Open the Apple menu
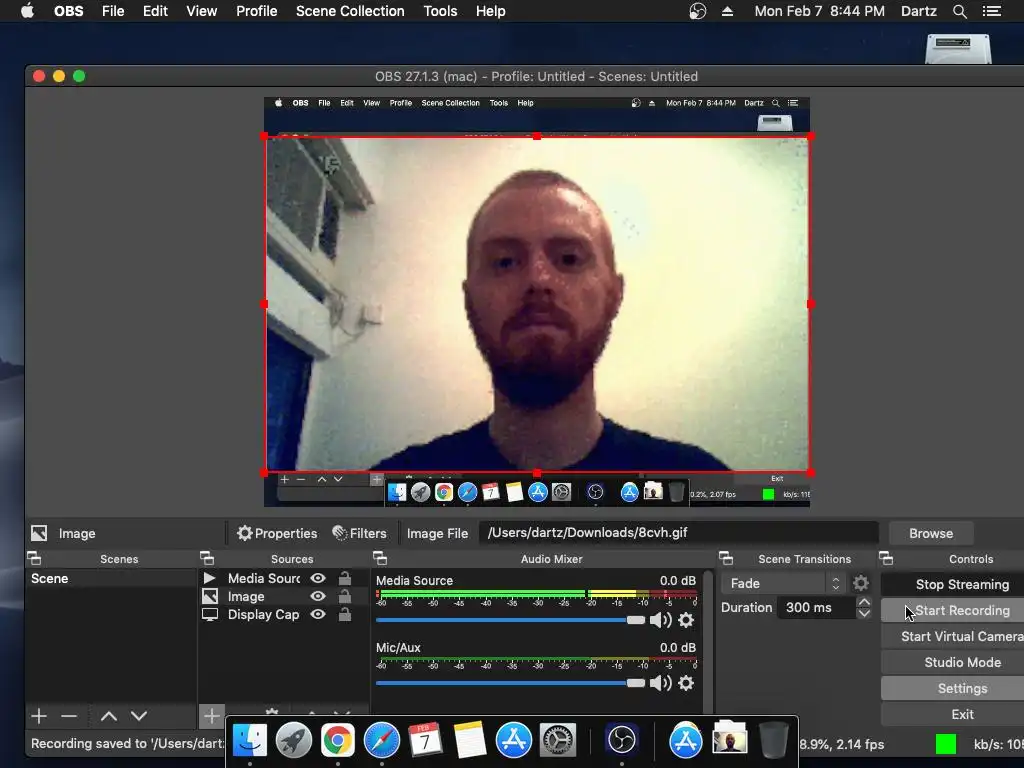Image resolution: width=1024 pixels, height=768 pixels. tap(27, 11)
